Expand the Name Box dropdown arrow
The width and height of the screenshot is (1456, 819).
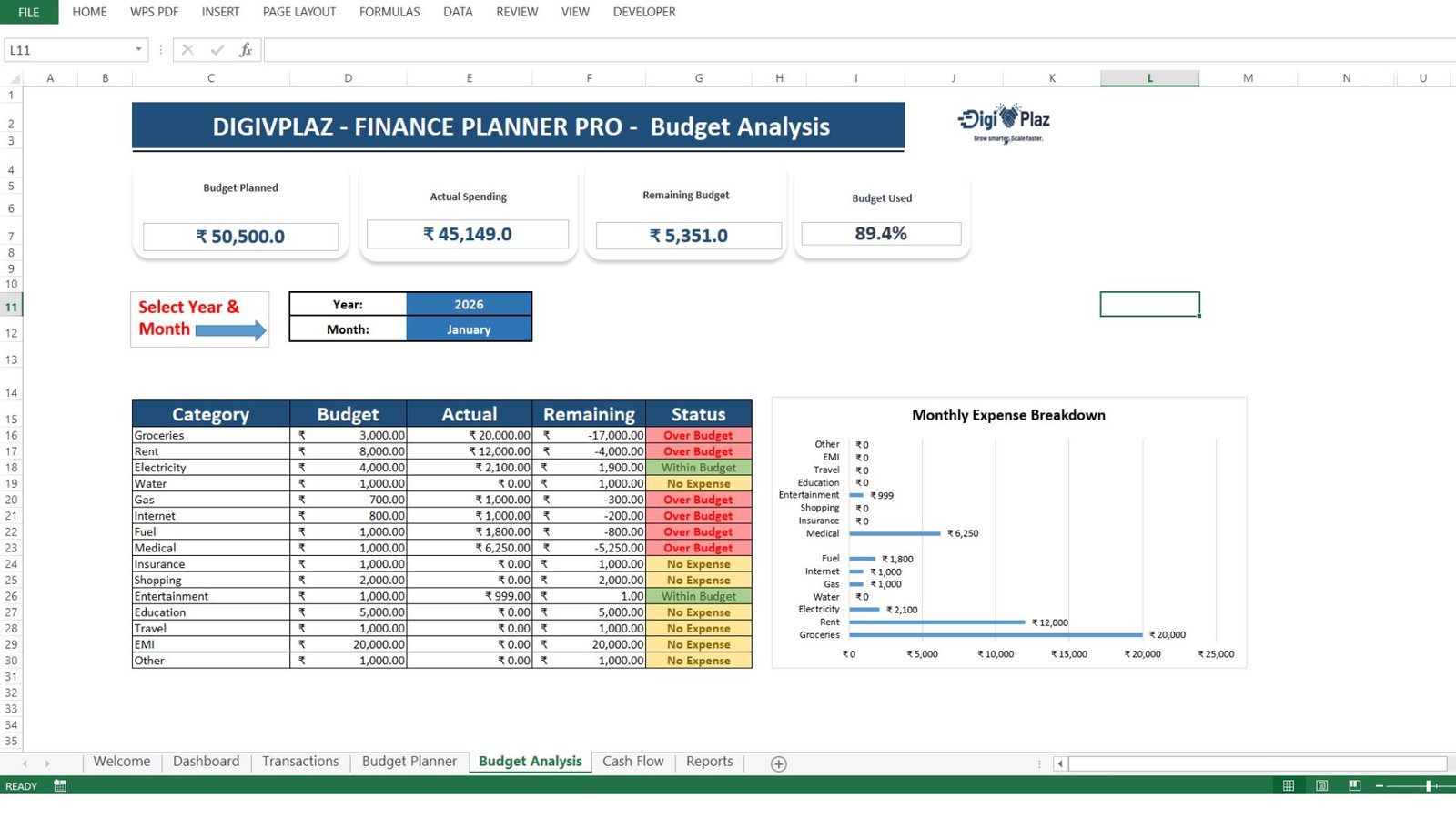[x=138, y=50]
